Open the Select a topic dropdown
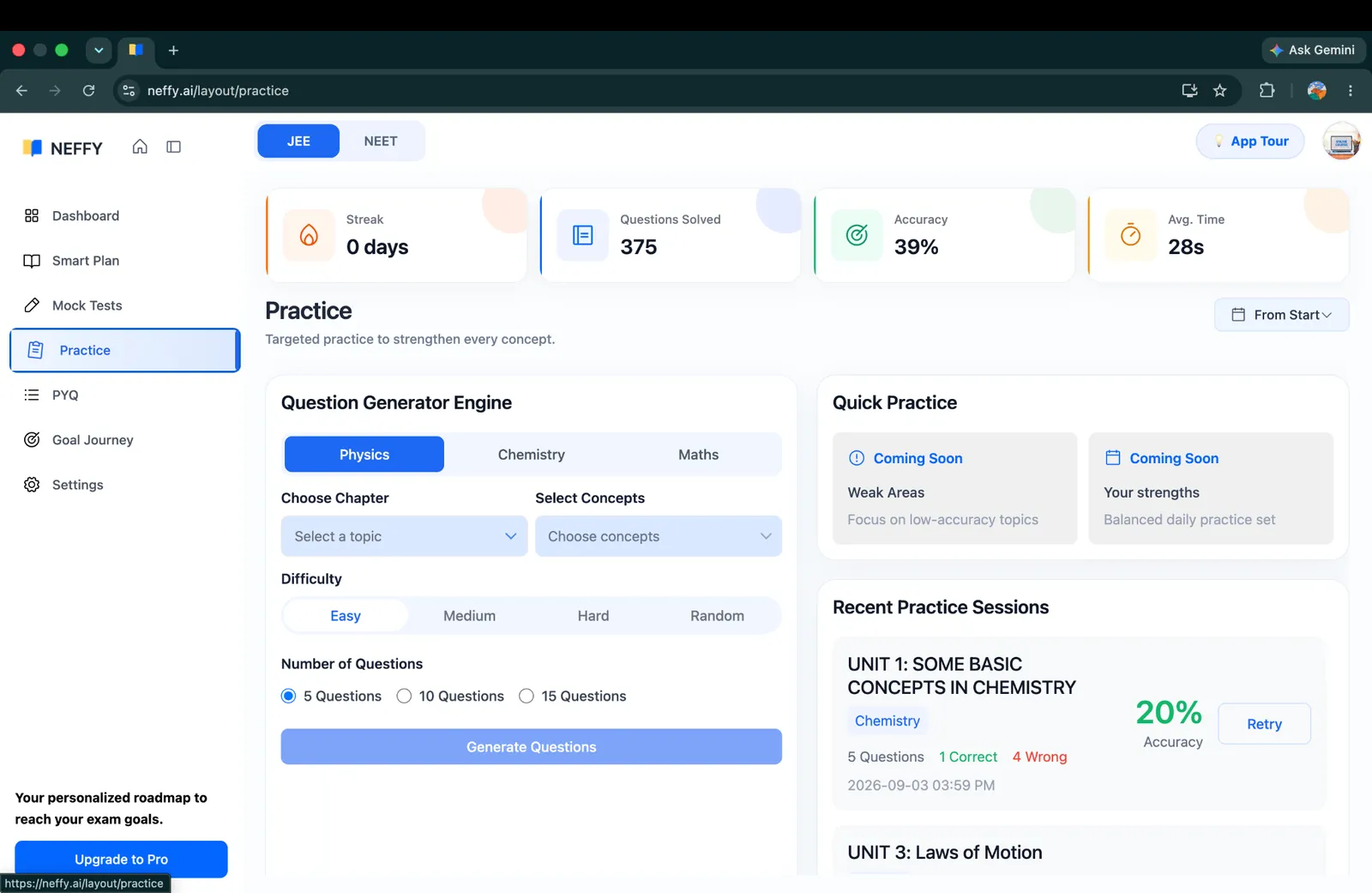1372x893 pixels. (404, 536)
